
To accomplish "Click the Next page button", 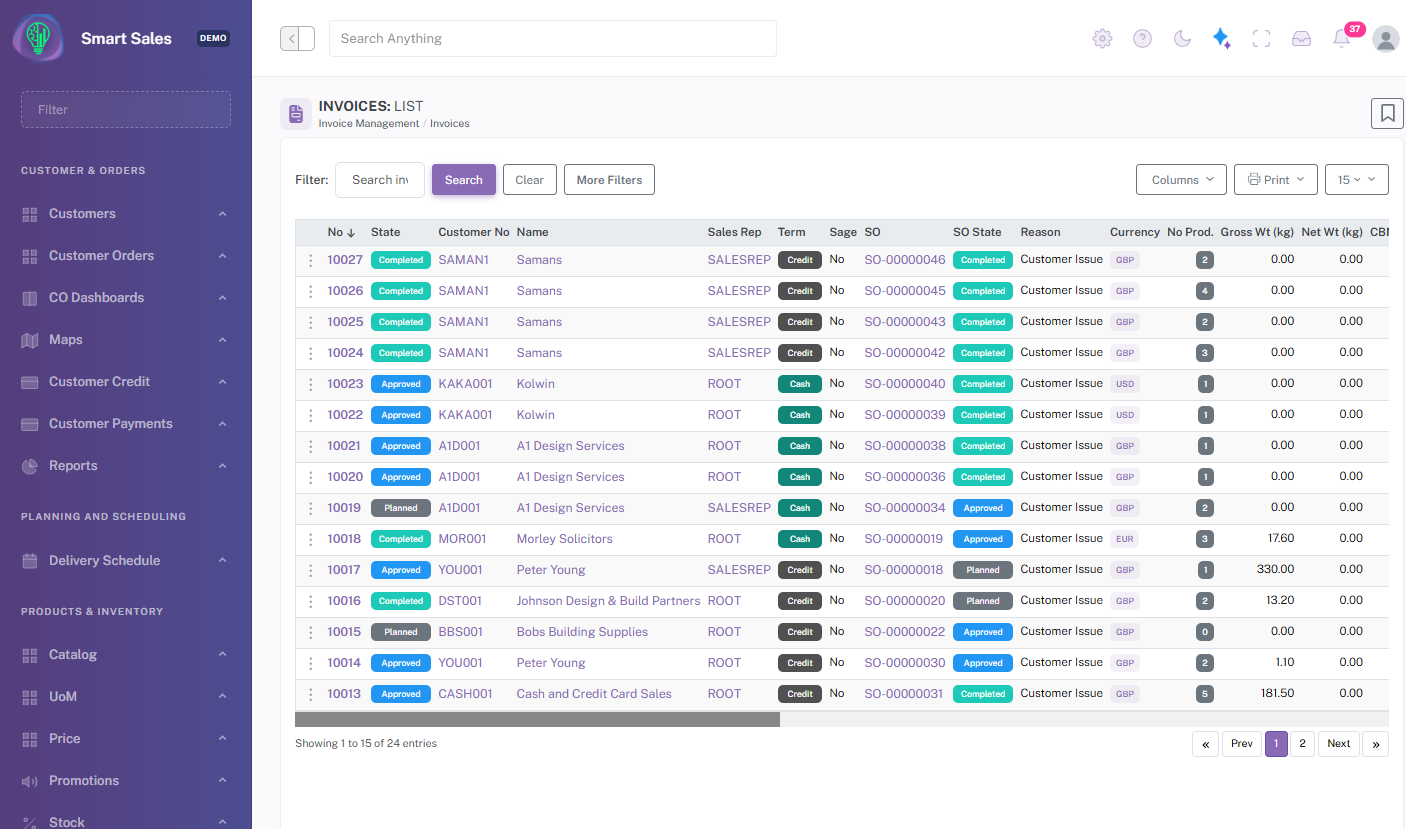I will point(1339,744).
